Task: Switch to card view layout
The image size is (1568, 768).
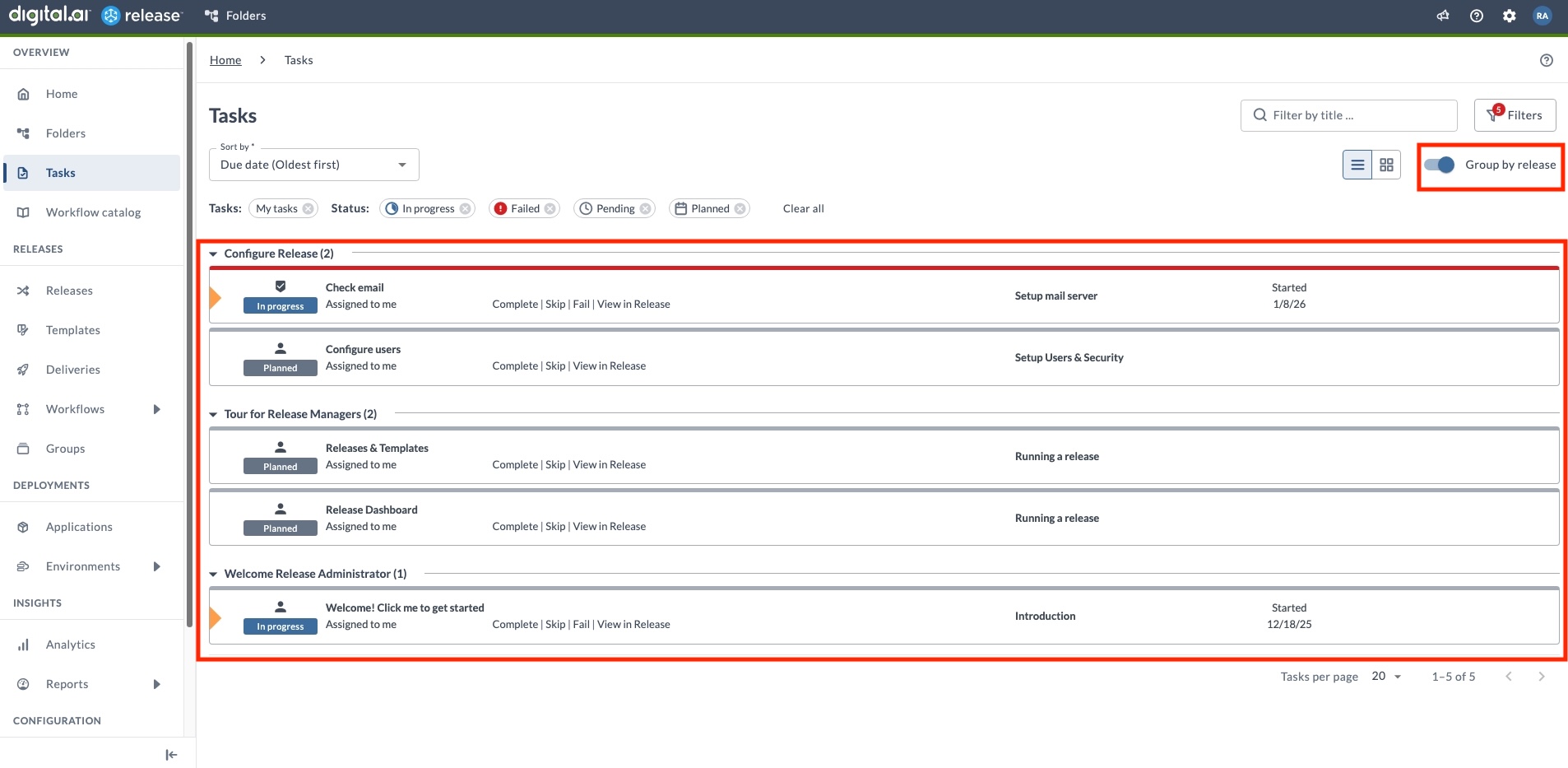Action: (1387, 165)
